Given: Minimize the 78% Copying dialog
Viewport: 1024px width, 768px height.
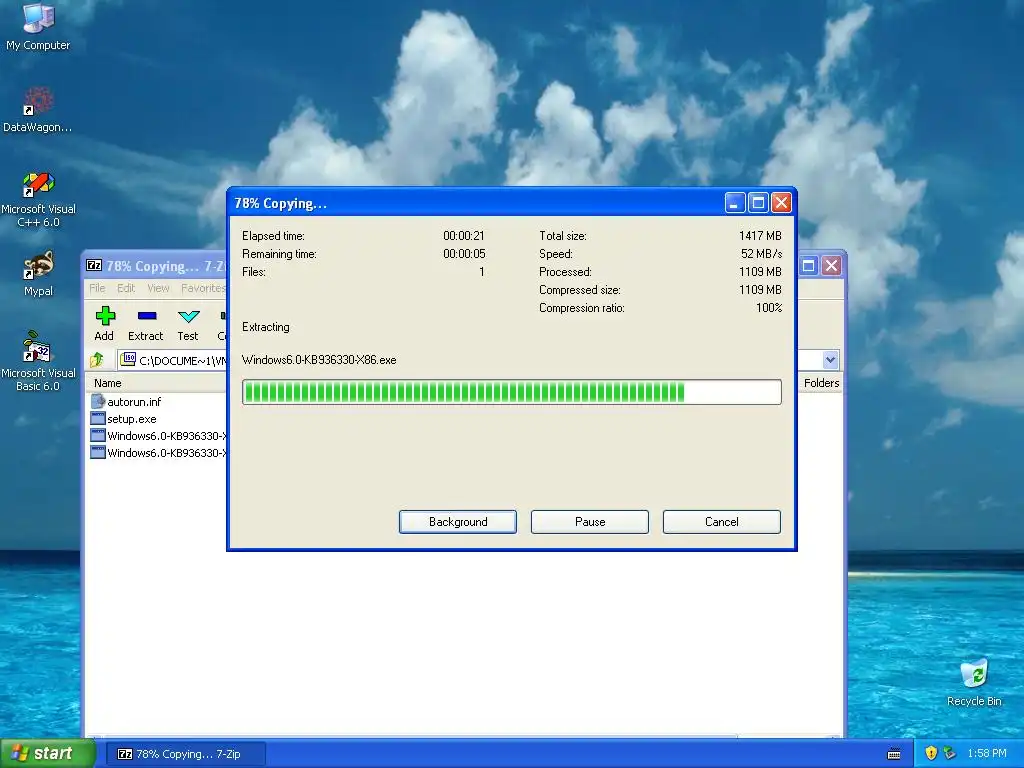Looking at the screenshot, I should (735, 203).
